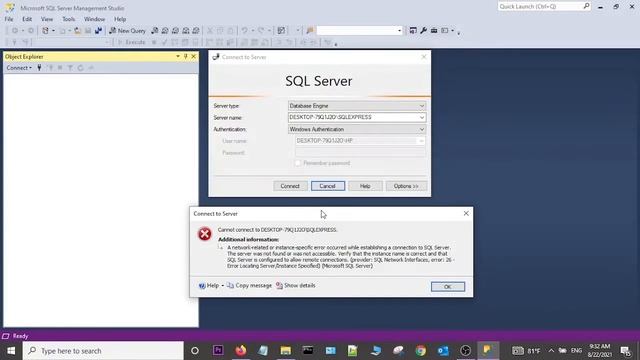
Task: Open Firefox from the taskbar
Action: click(241, 351)
